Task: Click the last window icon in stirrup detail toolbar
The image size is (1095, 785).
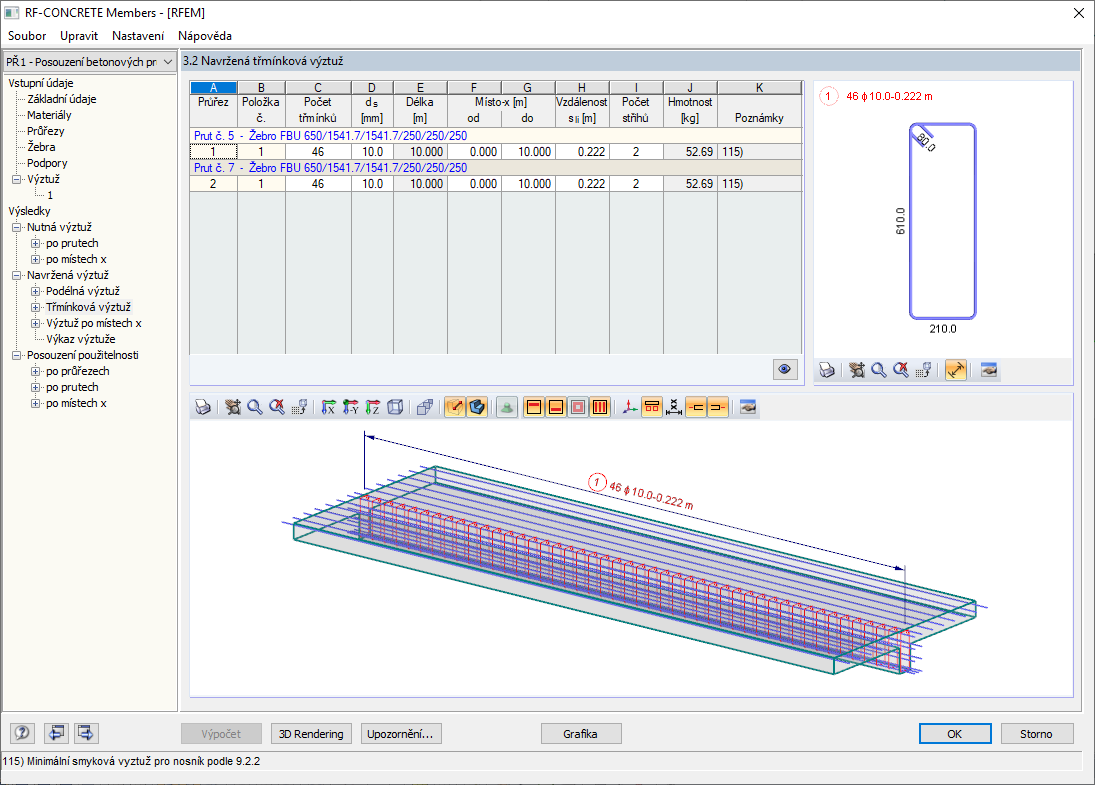Action: (x=989, y=370)
